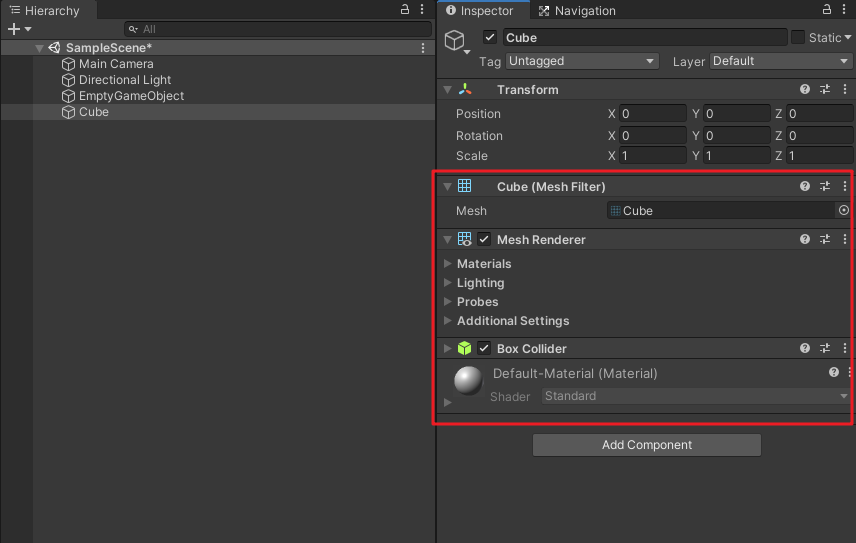Expand the Lighting section
The image size is (856, 543).
click(x=448, y=283)
